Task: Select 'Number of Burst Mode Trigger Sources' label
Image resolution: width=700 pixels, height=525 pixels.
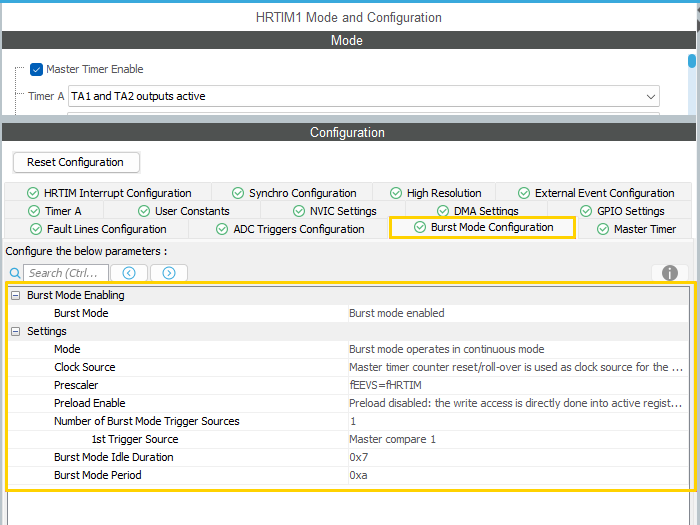Action: pyautogui.click(x=147, y=421)
